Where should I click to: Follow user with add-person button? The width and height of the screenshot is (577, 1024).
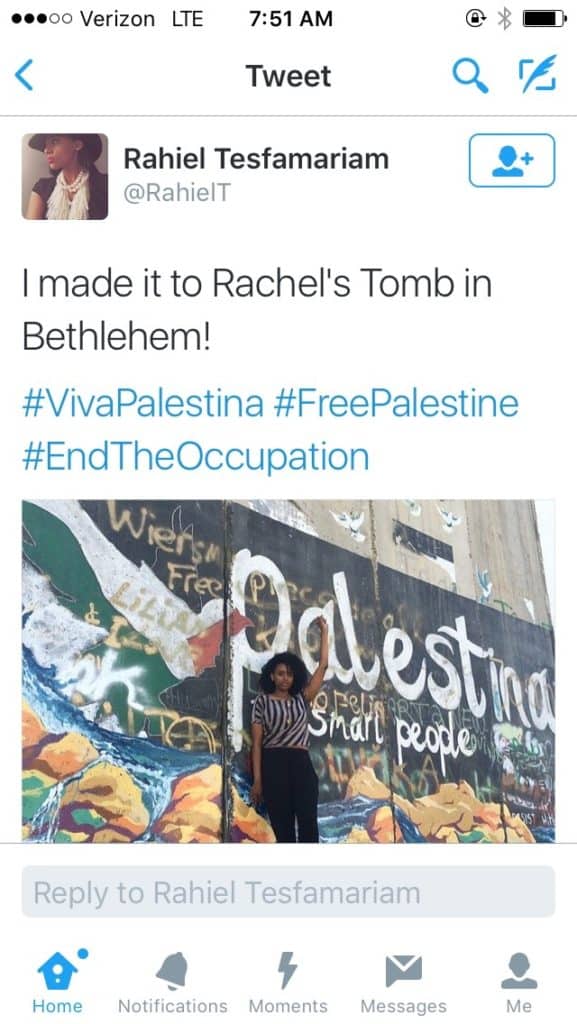point(512,160)
